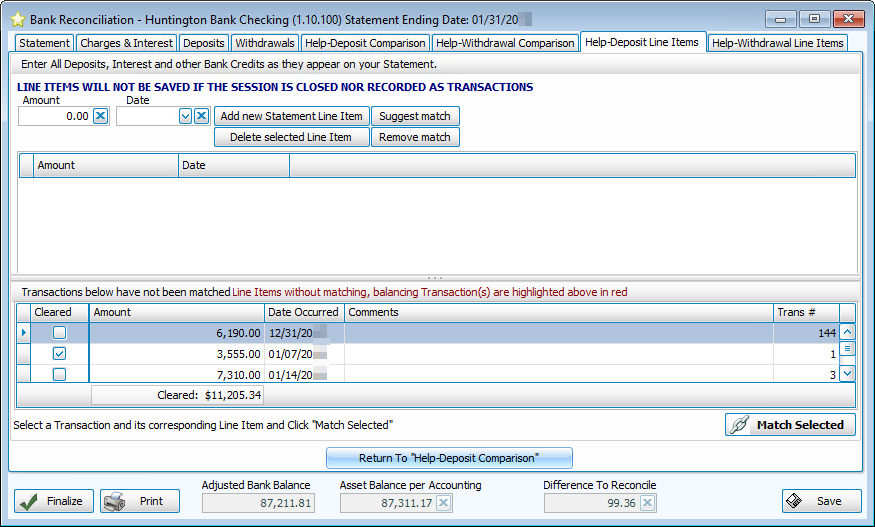Clear the Date field with X icon

[x=201, y=116]
